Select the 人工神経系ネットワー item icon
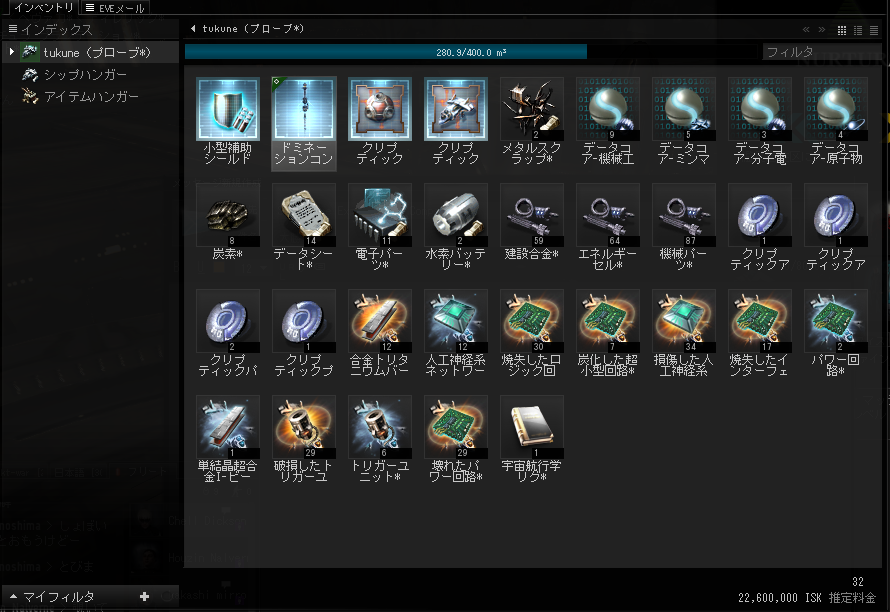 (456, 321)
